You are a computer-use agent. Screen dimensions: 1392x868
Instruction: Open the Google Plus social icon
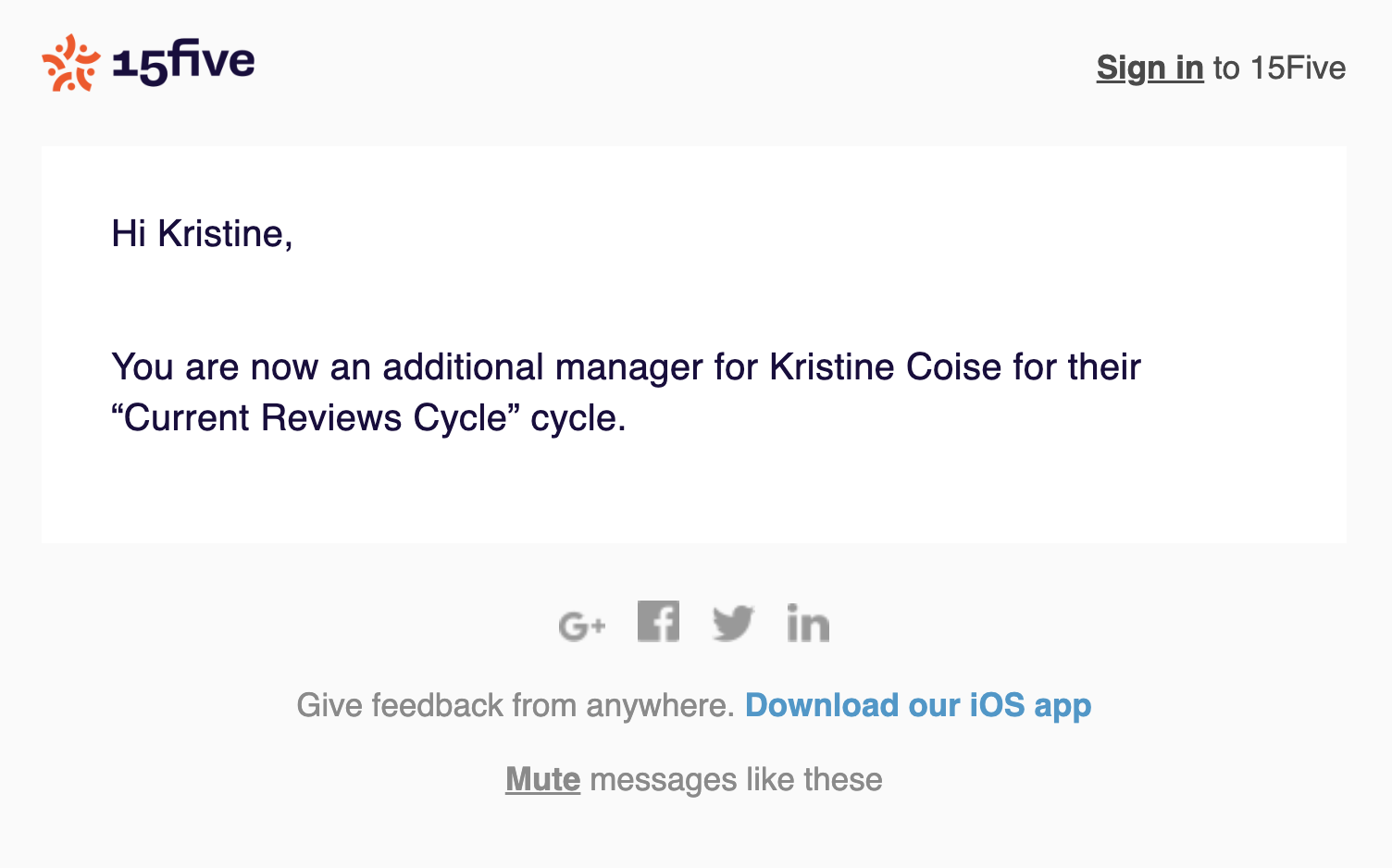pyautogui.click(x=582, y=626)
